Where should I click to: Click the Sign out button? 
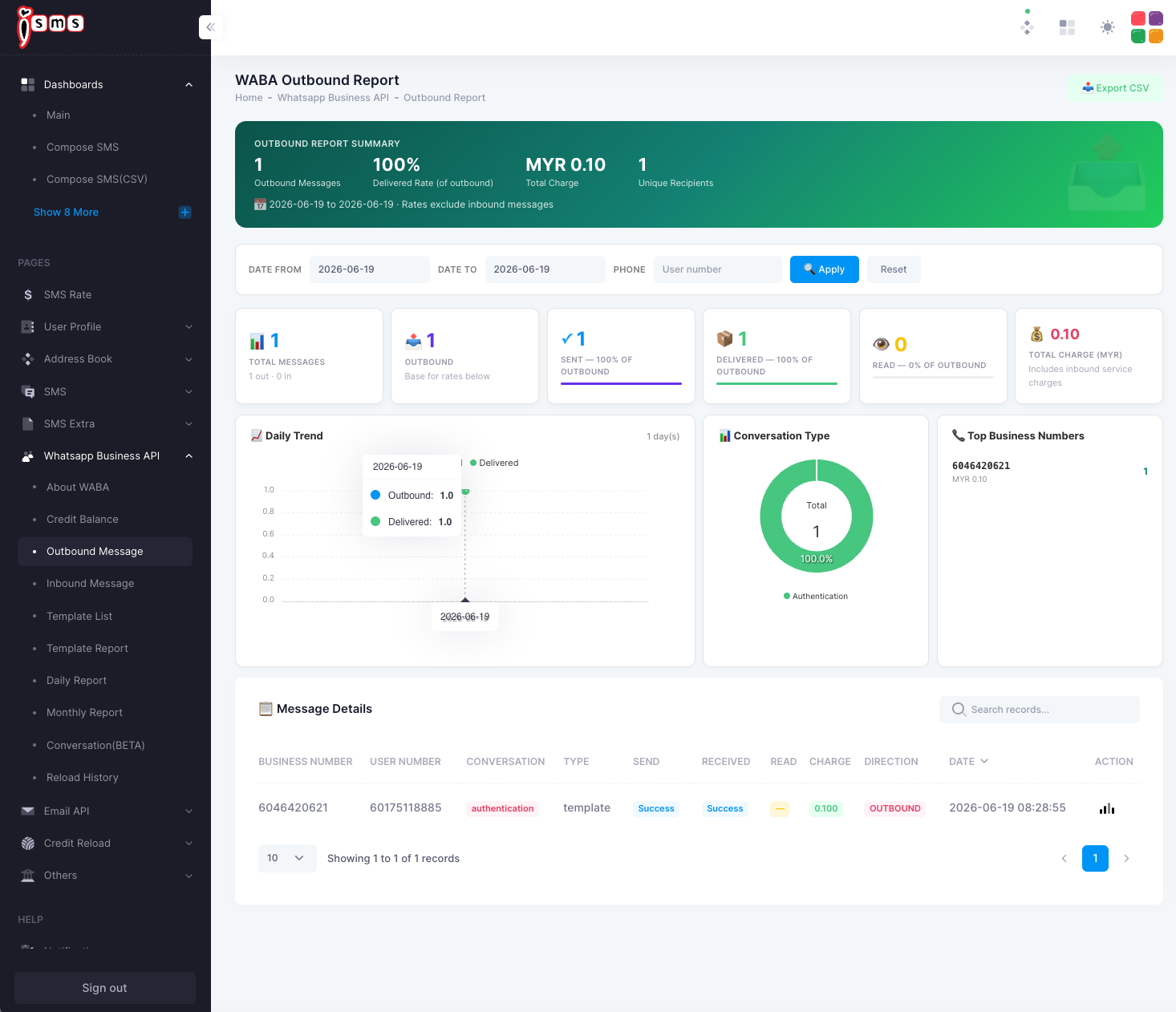[x=105, y=988]
